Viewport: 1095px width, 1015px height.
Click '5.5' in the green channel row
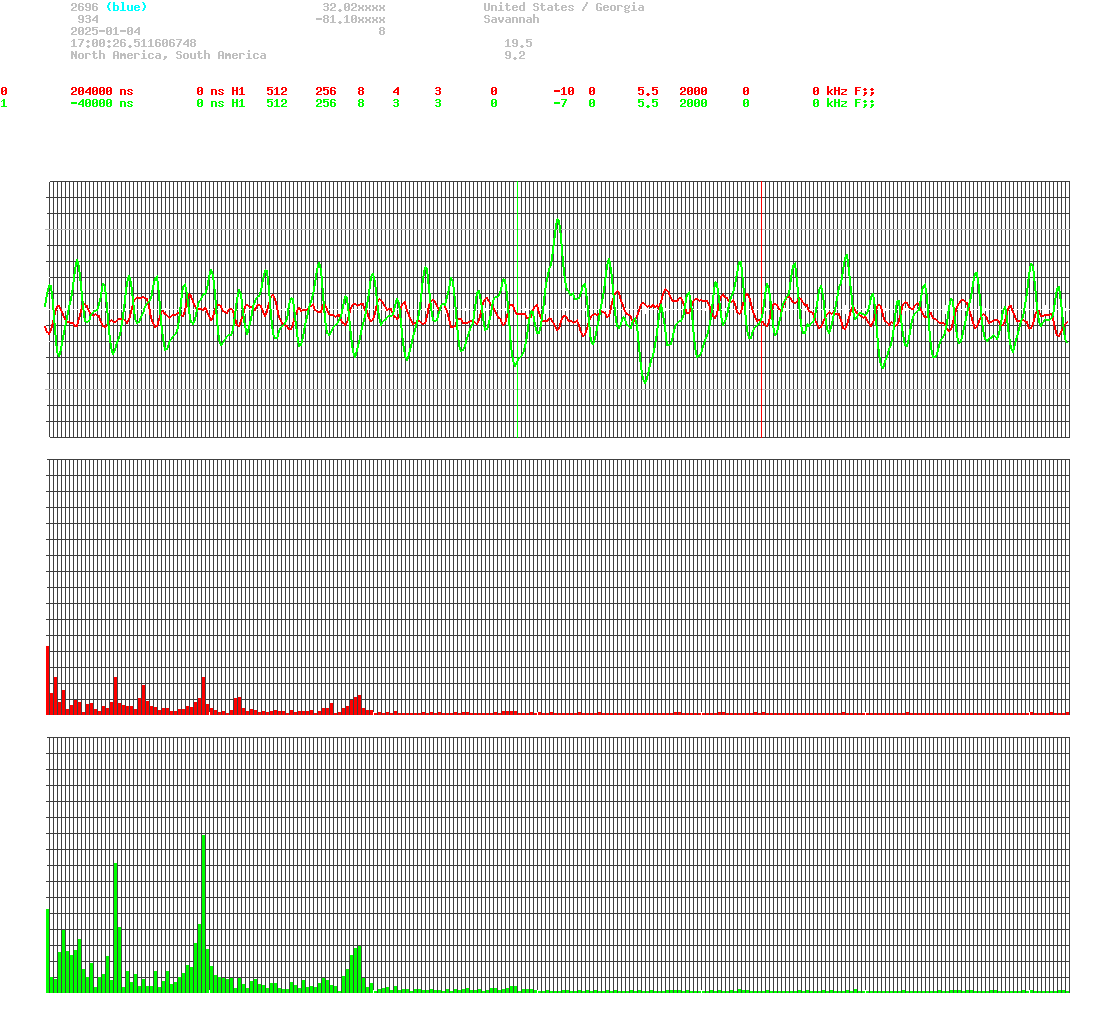647,103
